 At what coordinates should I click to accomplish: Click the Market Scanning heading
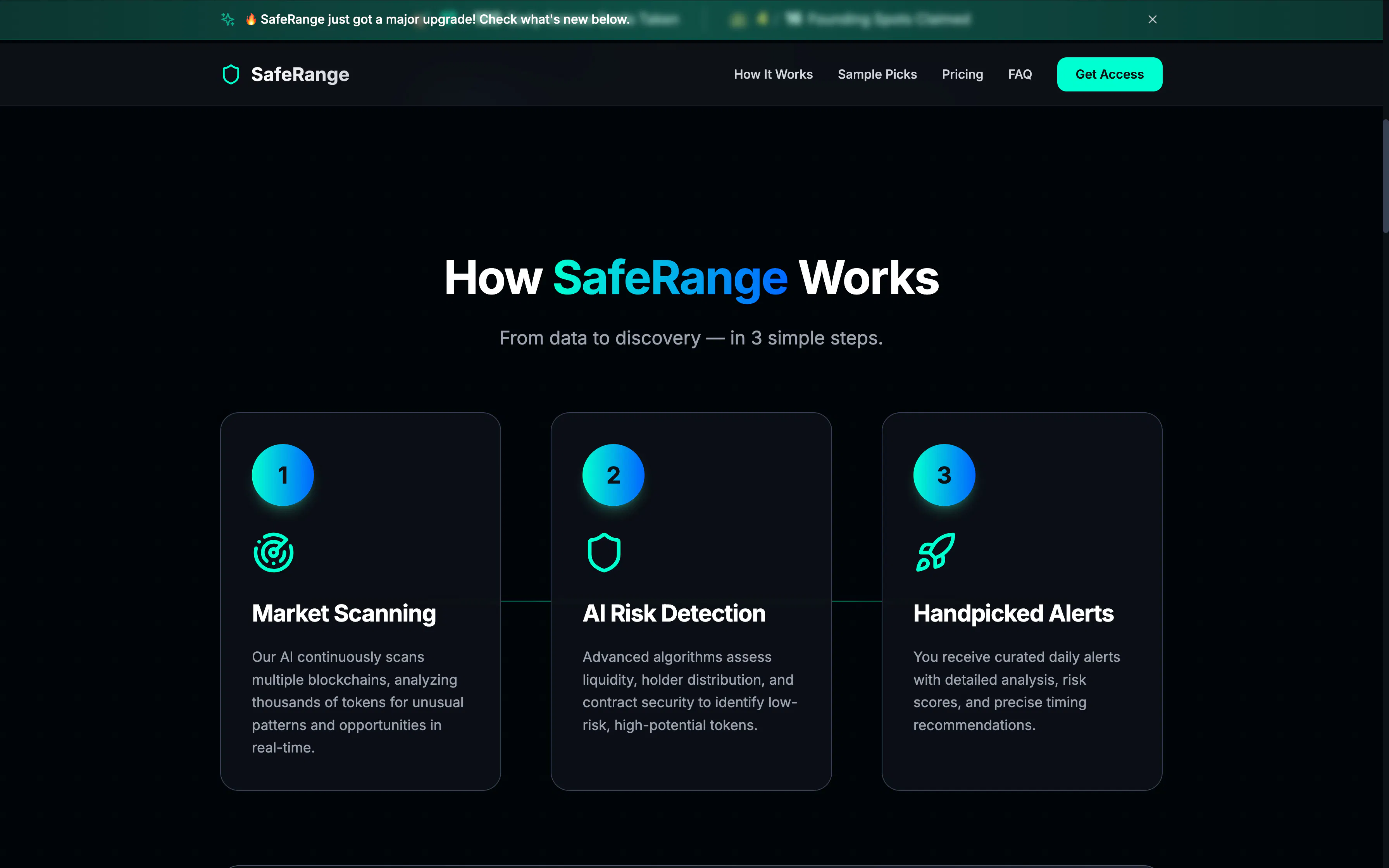tap(344, 613)
